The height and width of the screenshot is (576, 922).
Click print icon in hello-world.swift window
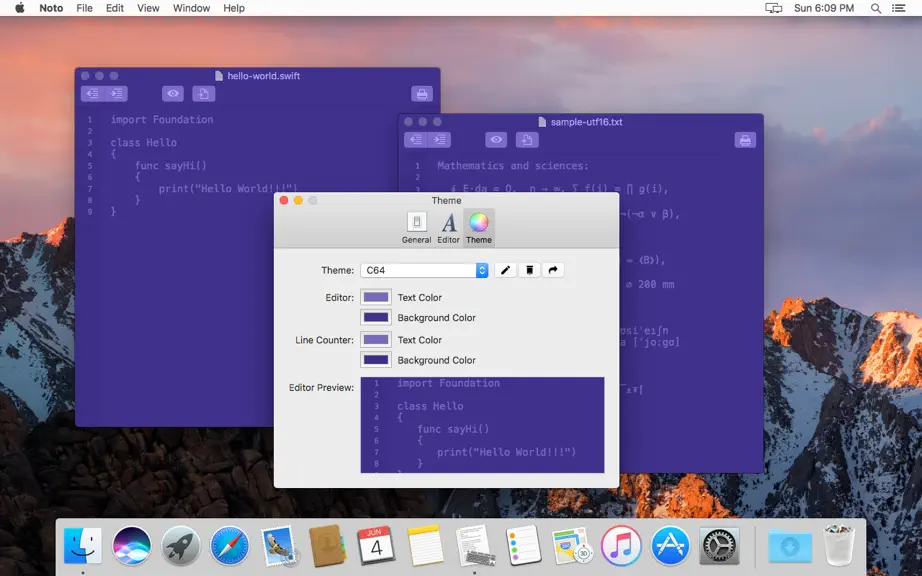click(x=422, y=93)
